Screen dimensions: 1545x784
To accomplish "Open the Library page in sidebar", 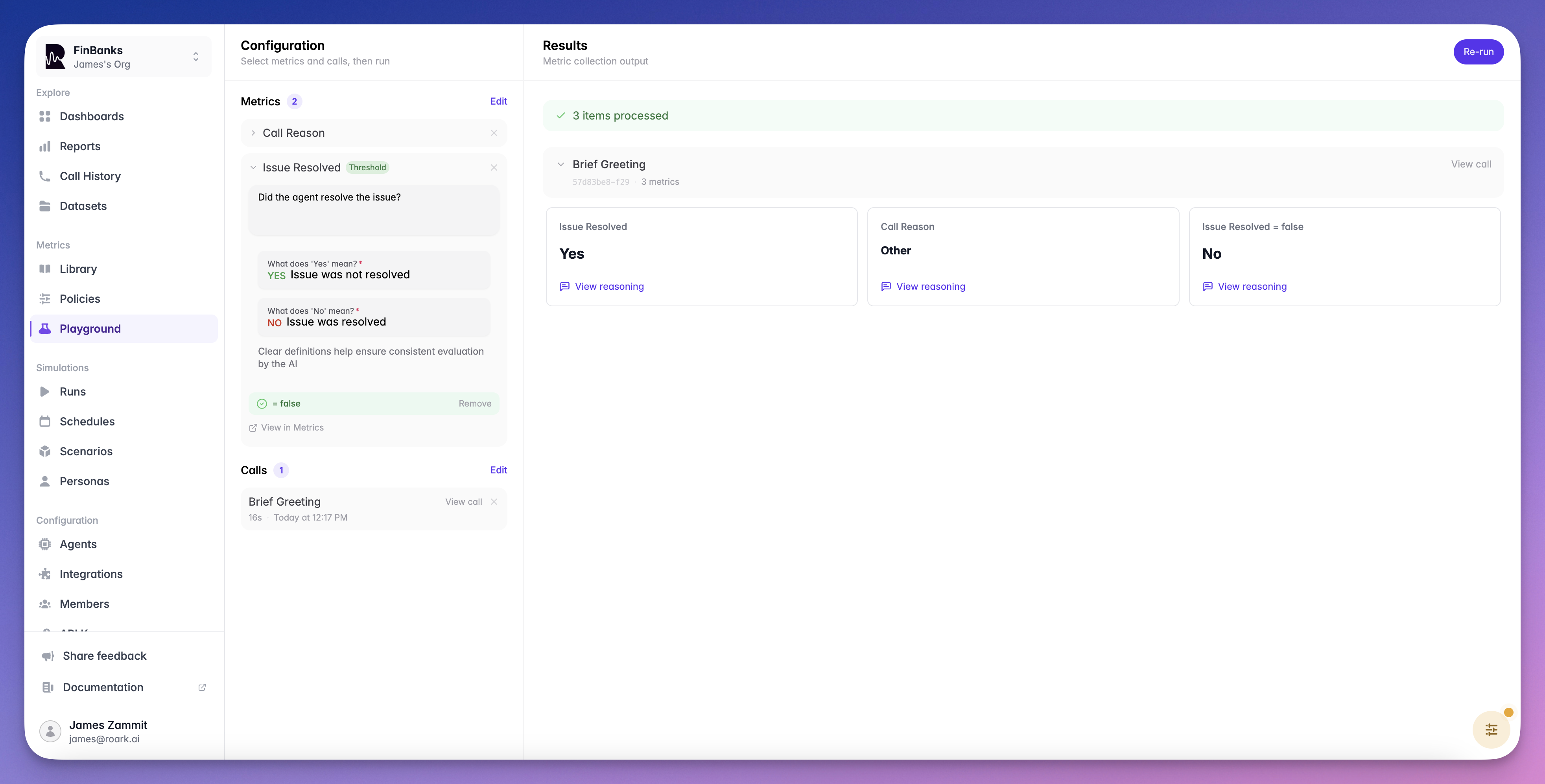I will (78, 269).
